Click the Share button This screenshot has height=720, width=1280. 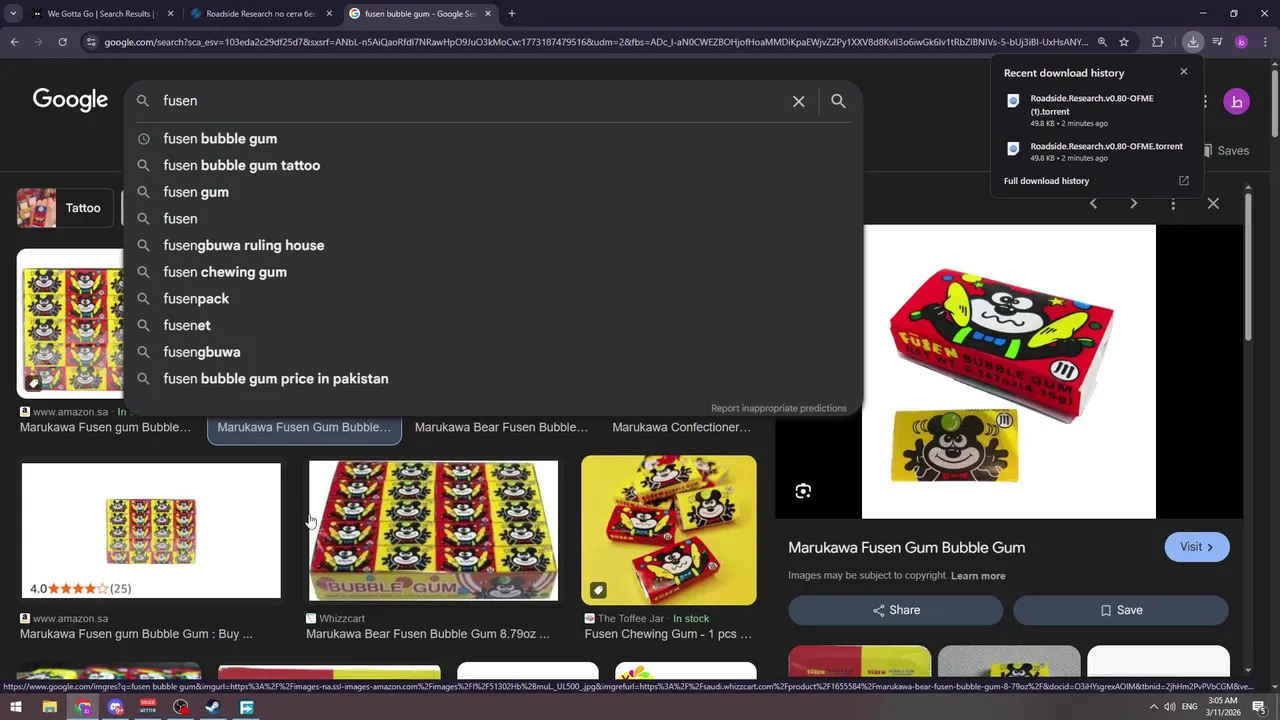(895, 610)
